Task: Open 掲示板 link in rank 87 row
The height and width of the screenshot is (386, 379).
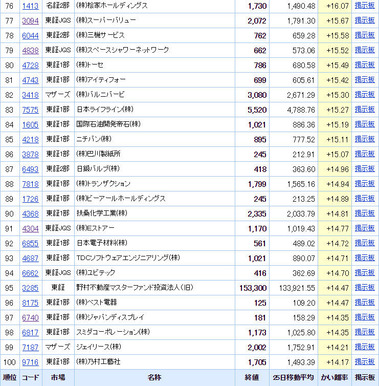Action: coord(365,169)
